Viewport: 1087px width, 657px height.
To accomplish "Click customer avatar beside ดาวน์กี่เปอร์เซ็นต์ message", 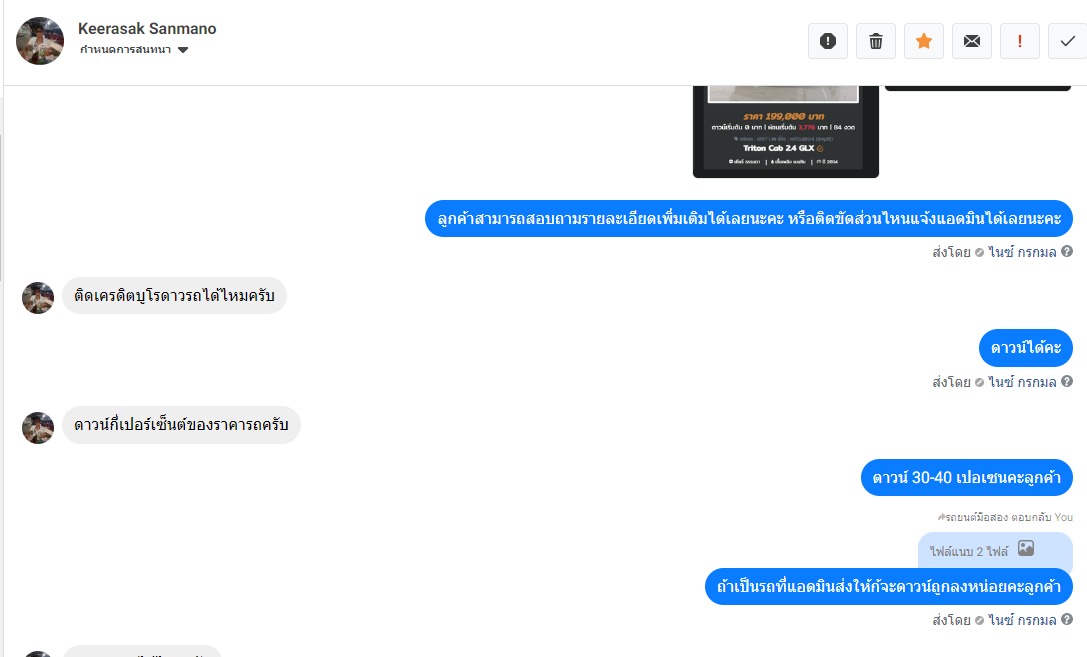I will 38,428.
